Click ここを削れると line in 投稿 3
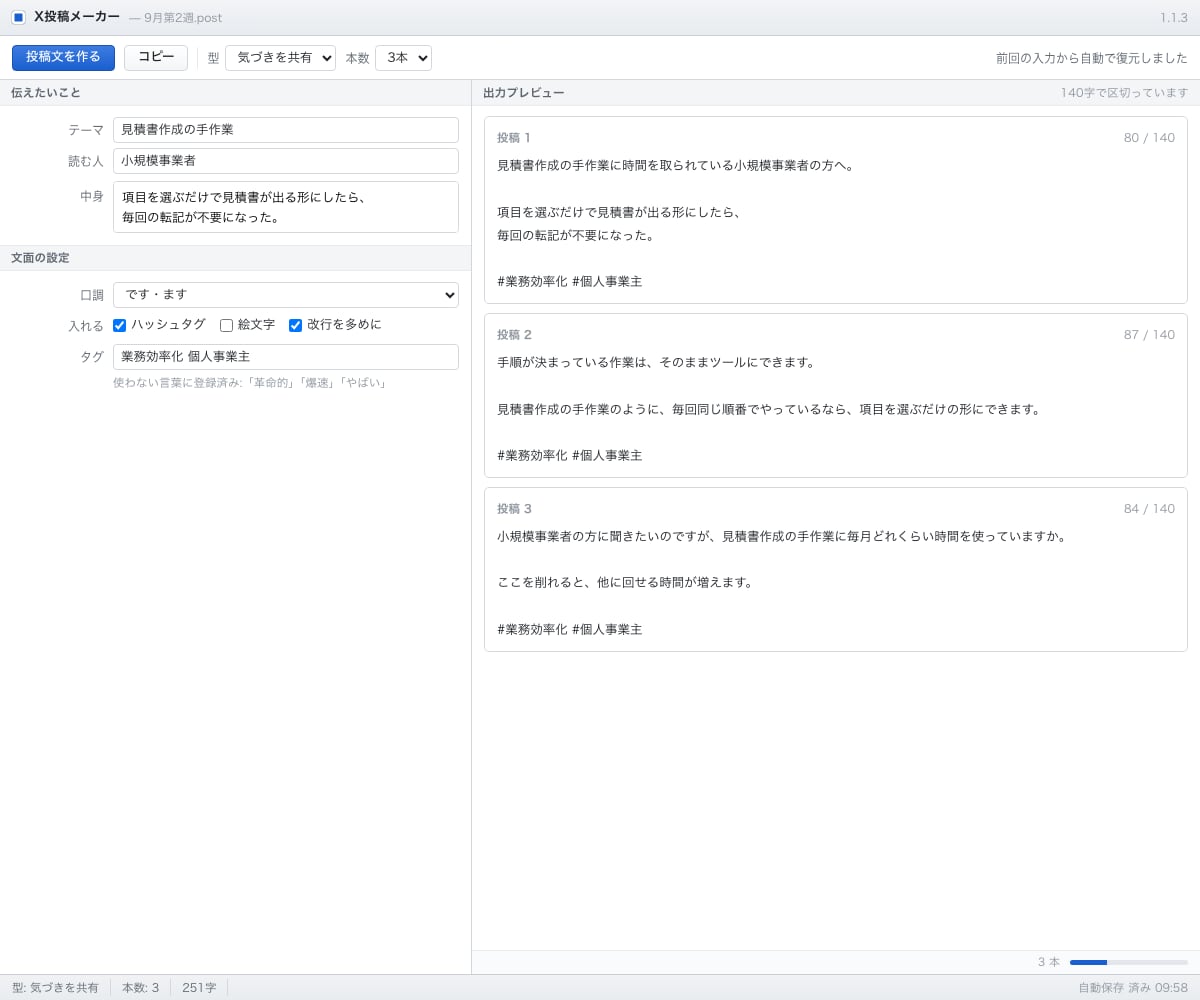This screenshot has height=1000, width=1200. point(626,583)
